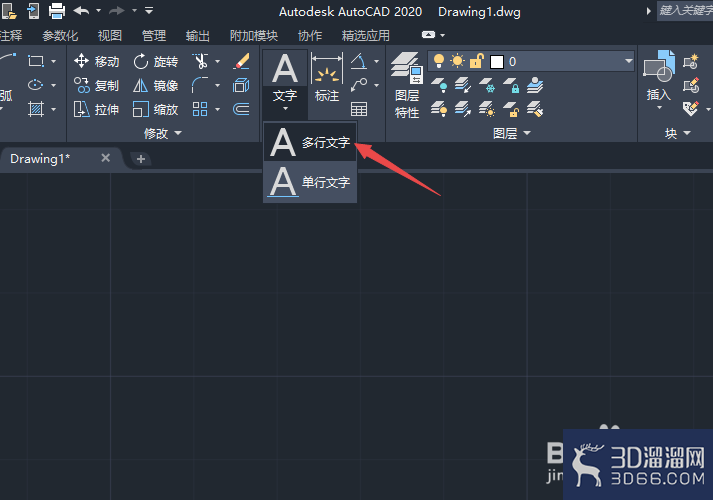The height and width of the screenshot is (500, 713).
Task: Activate the Mirror (镜像) tool
Action: pyautogui.click(x=156, y=85)
